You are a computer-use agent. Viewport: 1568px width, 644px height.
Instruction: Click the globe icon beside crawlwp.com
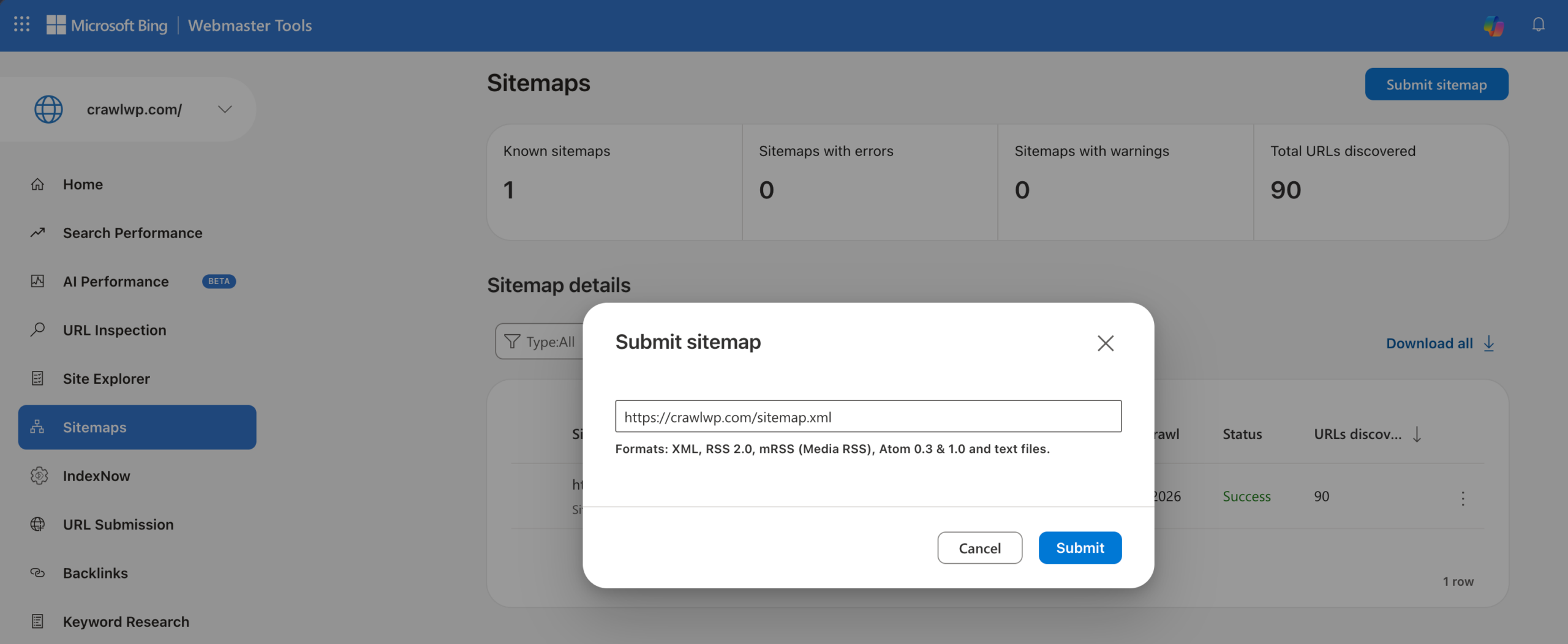tap(48, 110)
